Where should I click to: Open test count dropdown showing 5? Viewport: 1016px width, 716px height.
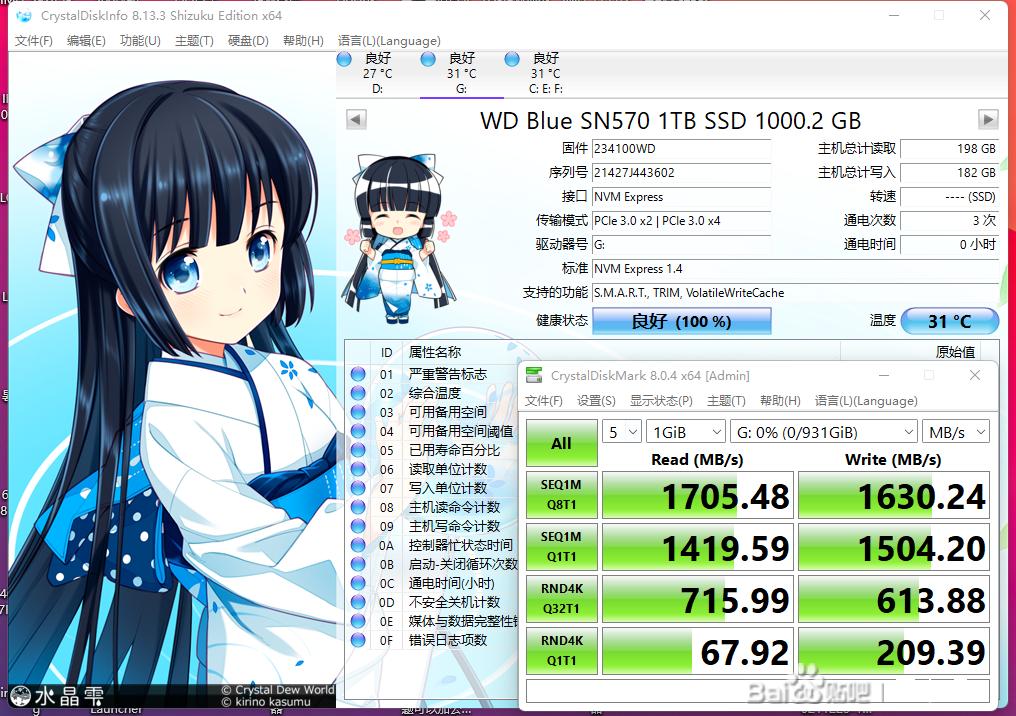click(622, 432)
